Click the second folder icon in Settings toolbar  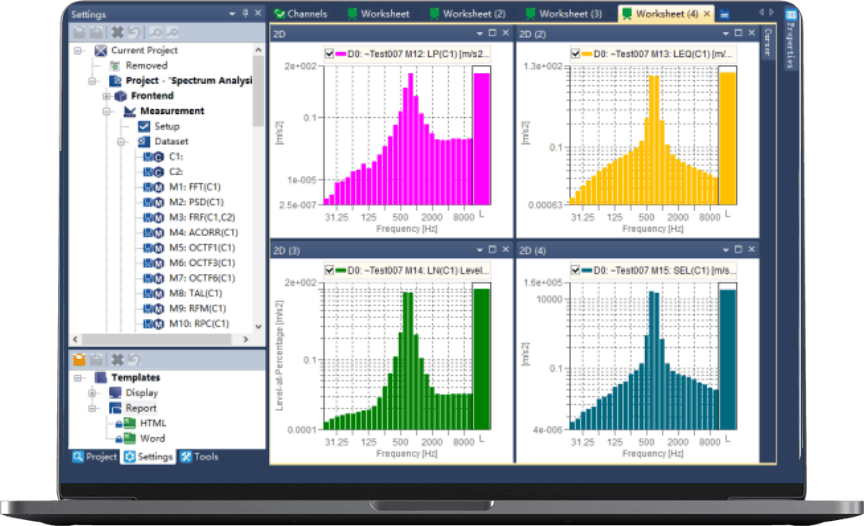click(96, 32)
